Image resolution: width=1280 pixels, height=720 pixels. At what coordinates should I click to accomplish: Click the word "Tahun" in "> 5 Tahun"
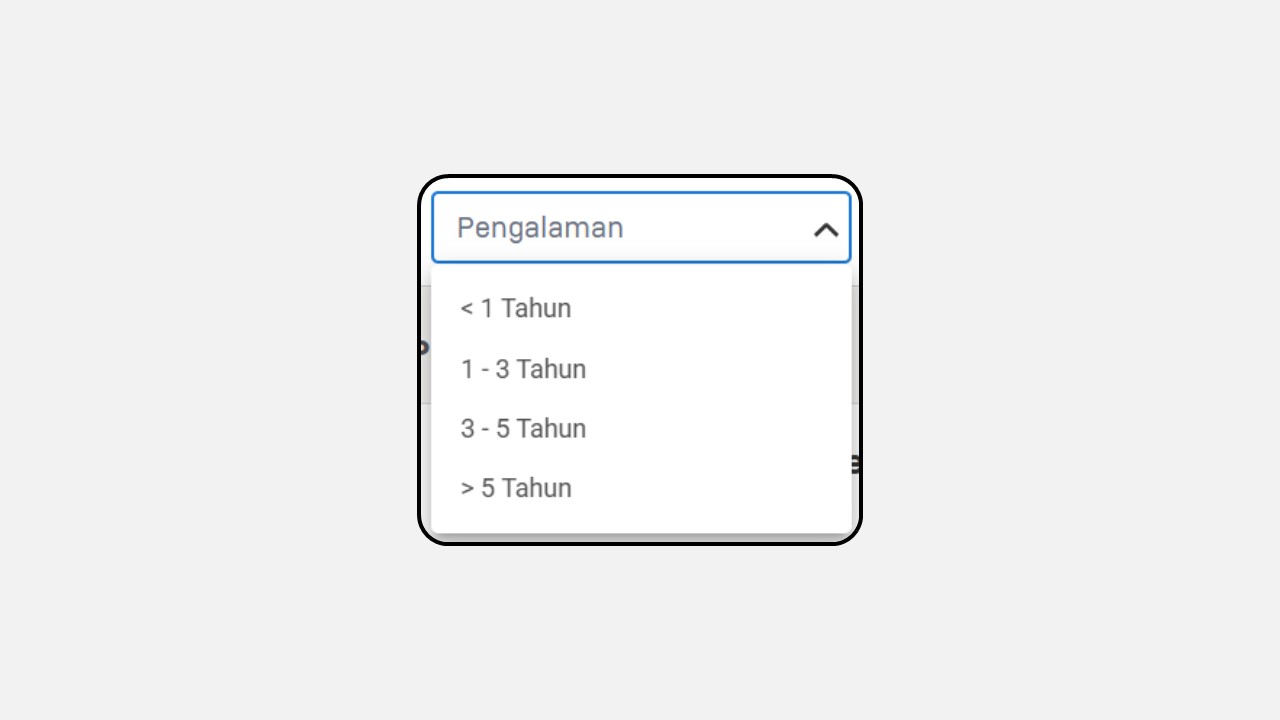(x=537, y=488)
